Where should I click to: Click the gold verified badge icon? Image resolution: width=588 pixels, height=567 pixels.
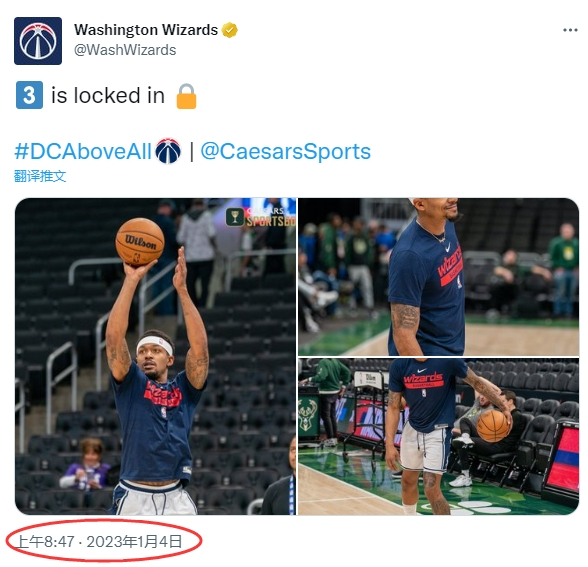pyautogui.click(x=230, y=30)
